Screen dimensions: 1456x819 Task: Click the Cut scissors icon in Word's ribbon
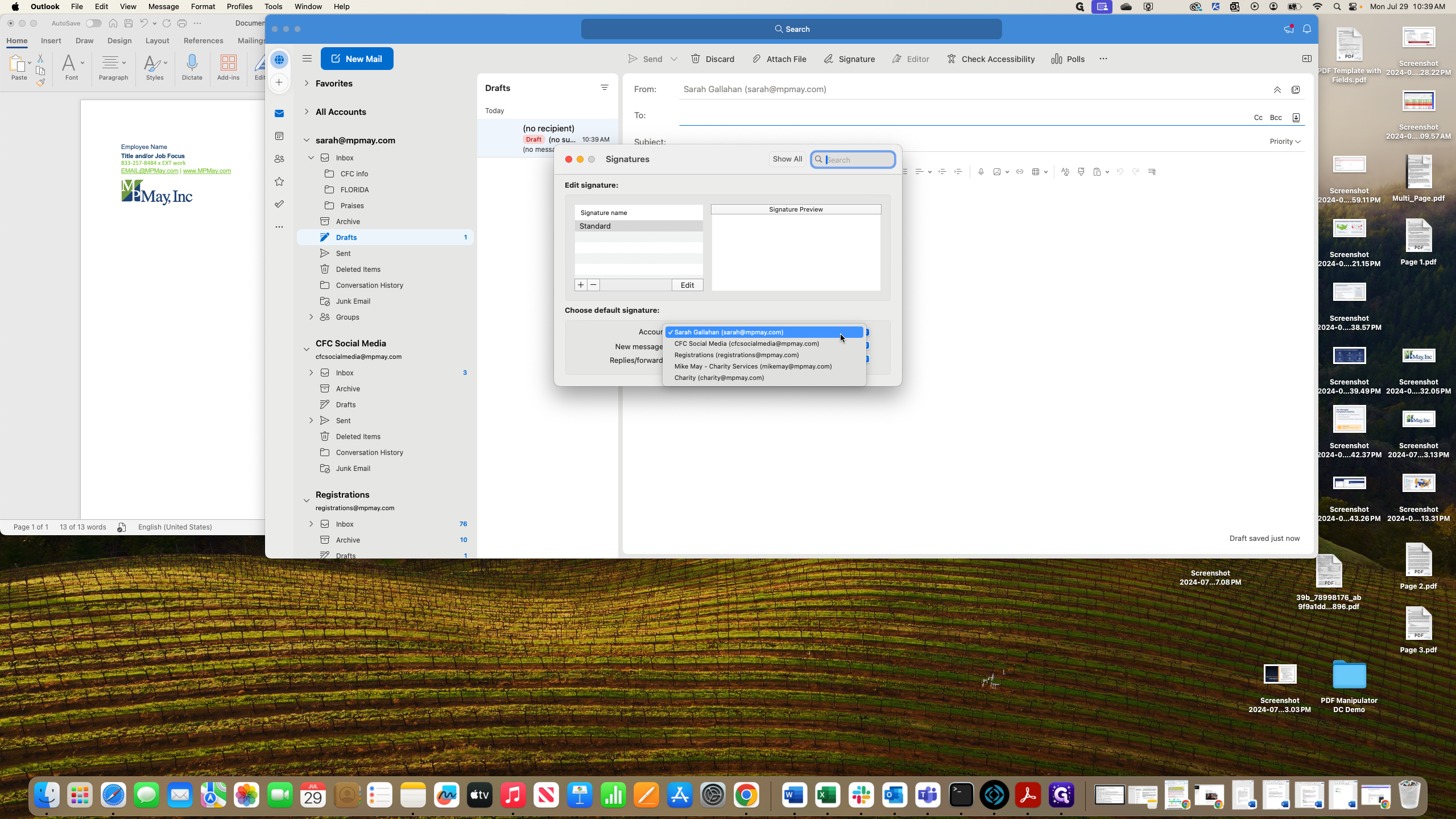(x=40, y=59)
